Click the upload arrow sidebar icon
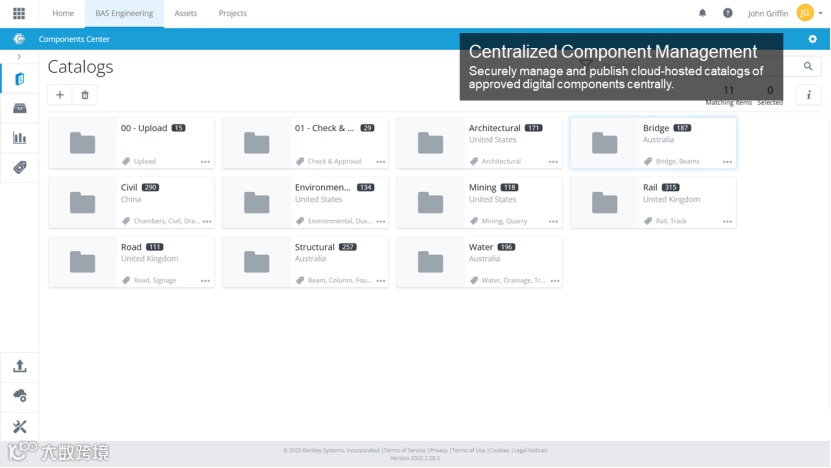This screenshot has width=831, height=468. tap(20, 366)
